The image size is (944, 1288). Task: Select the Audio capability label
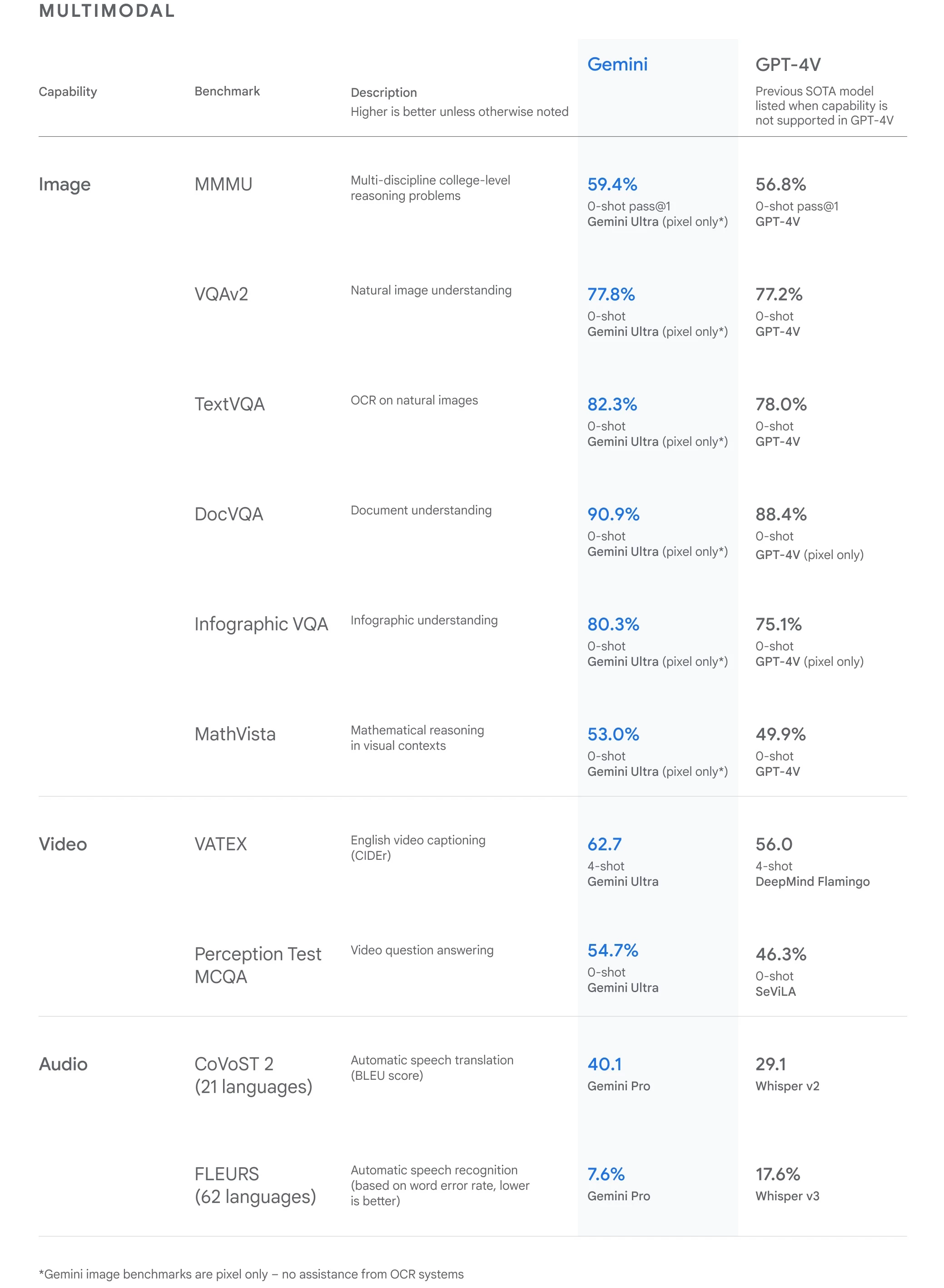point(63,1064)
